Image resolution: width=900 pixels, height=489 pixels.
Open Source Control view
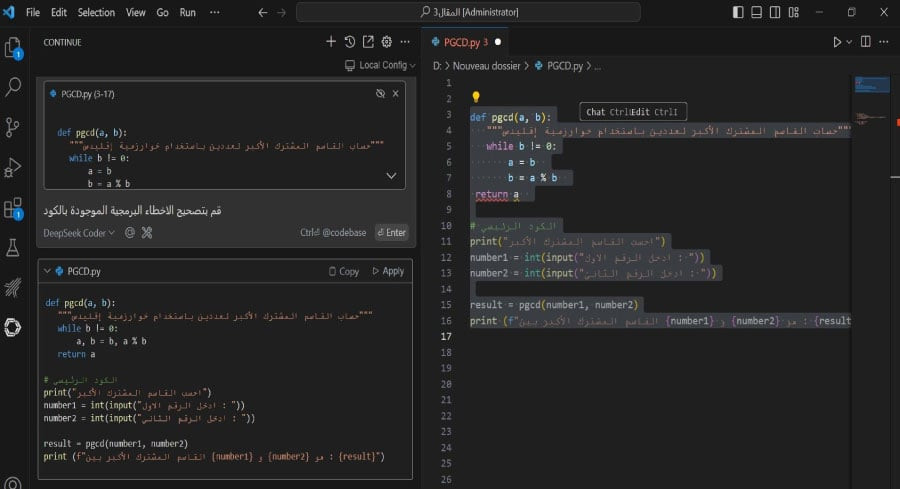[x=13, y=127]
